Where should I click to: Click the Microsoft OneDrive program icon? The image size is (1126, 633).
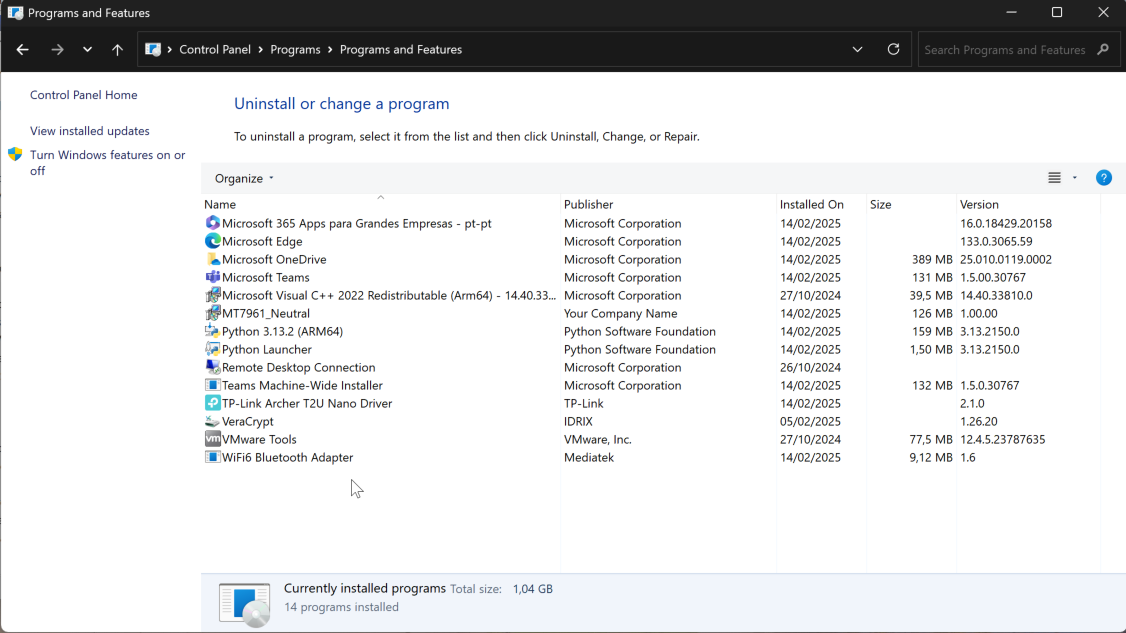click(213, 259)
